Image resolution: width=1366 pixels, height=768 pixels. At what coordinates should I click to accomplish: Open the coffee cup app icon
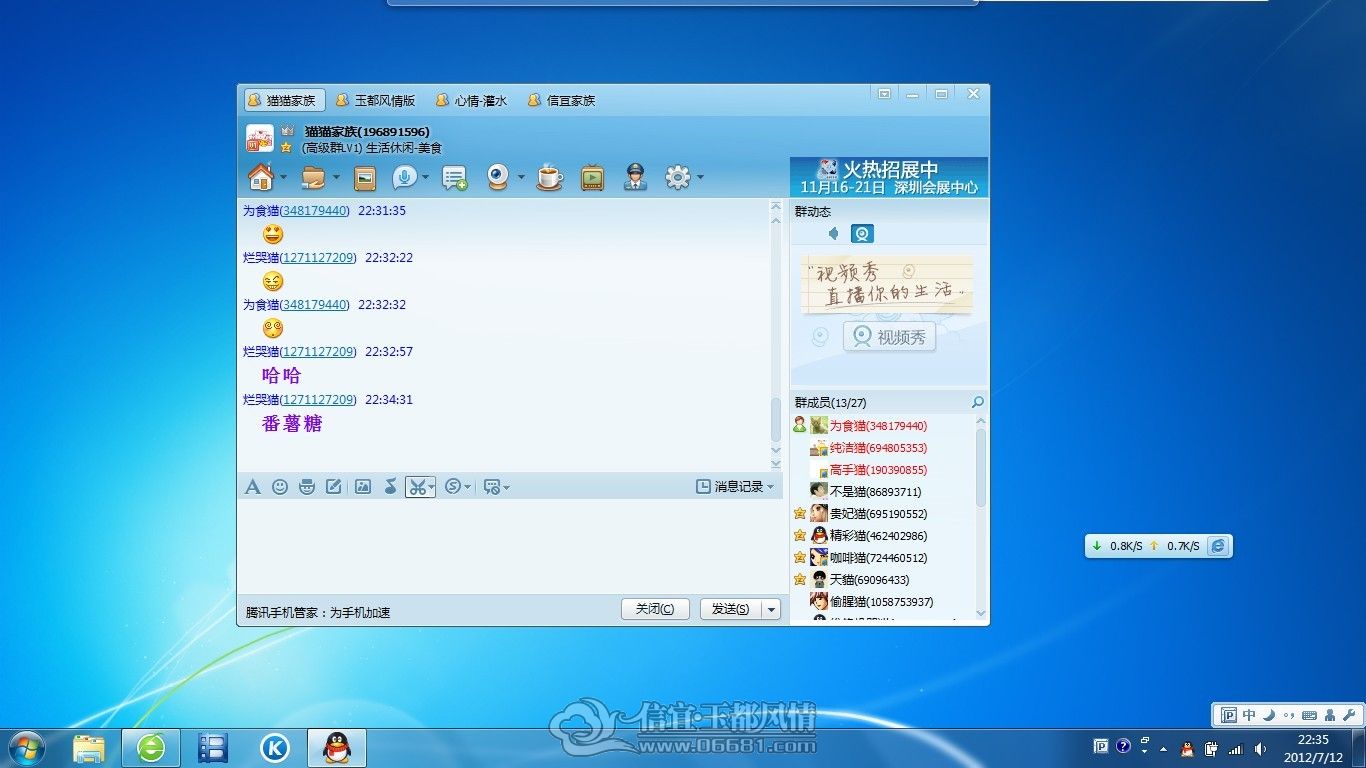549,178
